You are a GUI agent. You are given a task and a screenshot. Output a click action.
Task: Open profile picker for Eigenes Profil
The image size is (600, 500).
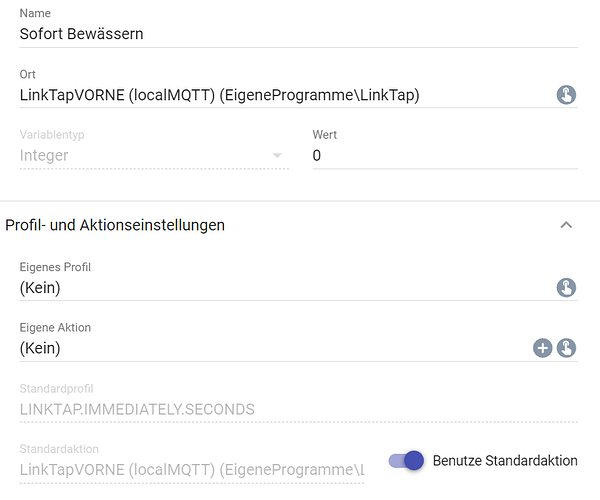click(566, 288)
